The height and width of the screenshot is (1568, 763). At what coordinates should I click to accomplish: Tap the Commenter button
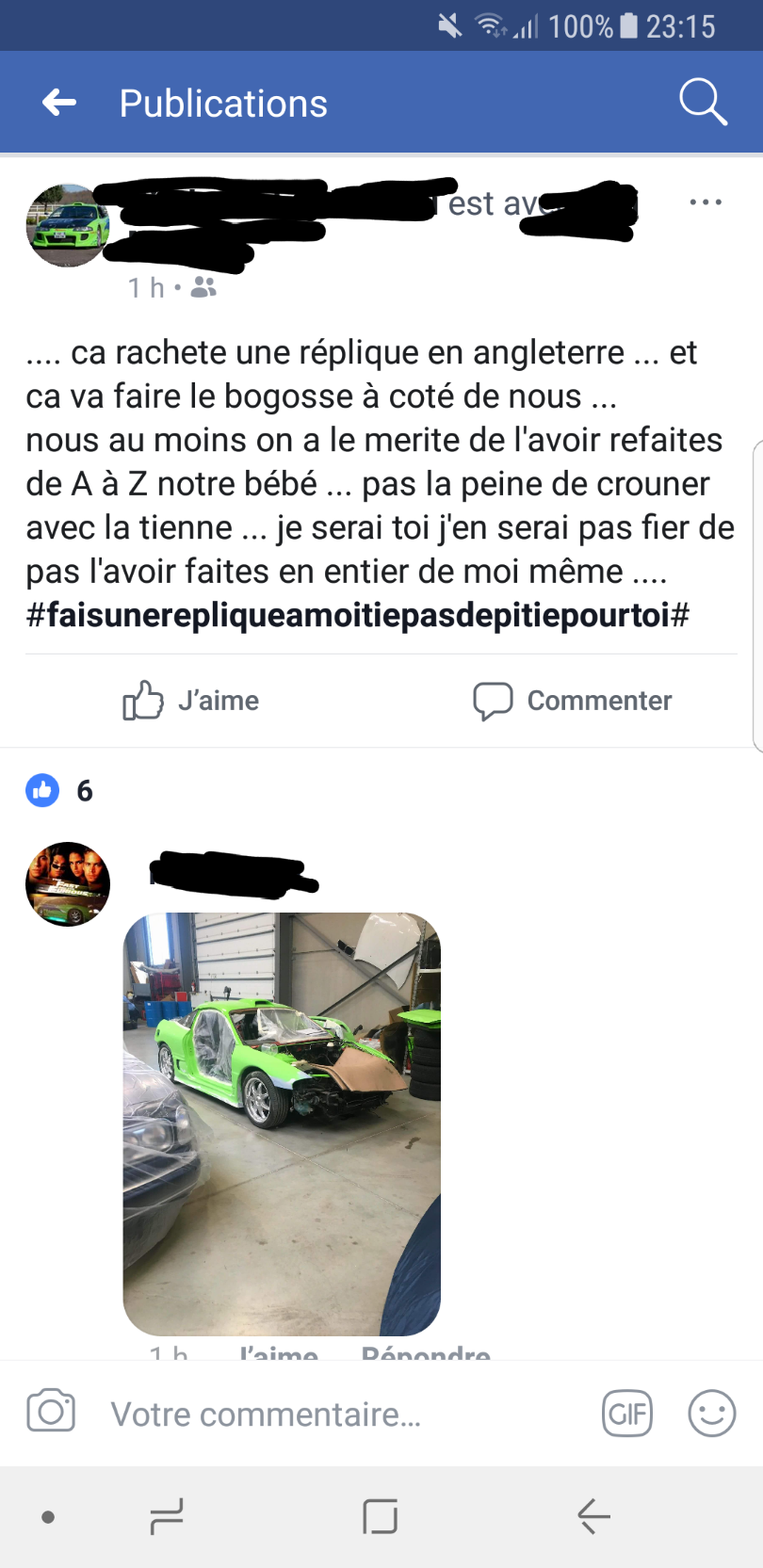[572, 701]
